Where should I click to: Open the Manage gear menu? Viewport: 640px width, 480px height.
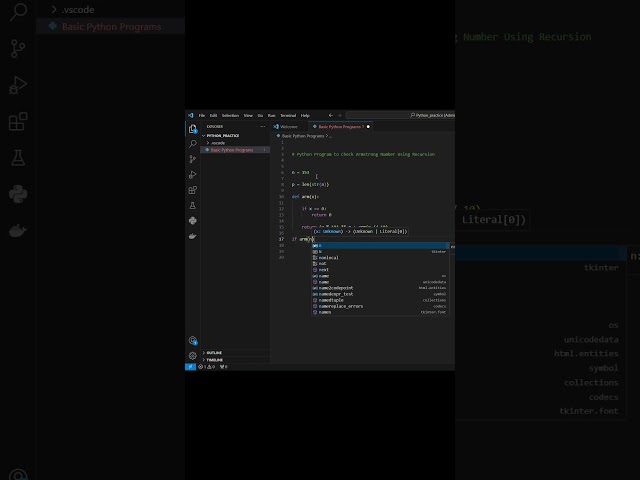(193, 356)
